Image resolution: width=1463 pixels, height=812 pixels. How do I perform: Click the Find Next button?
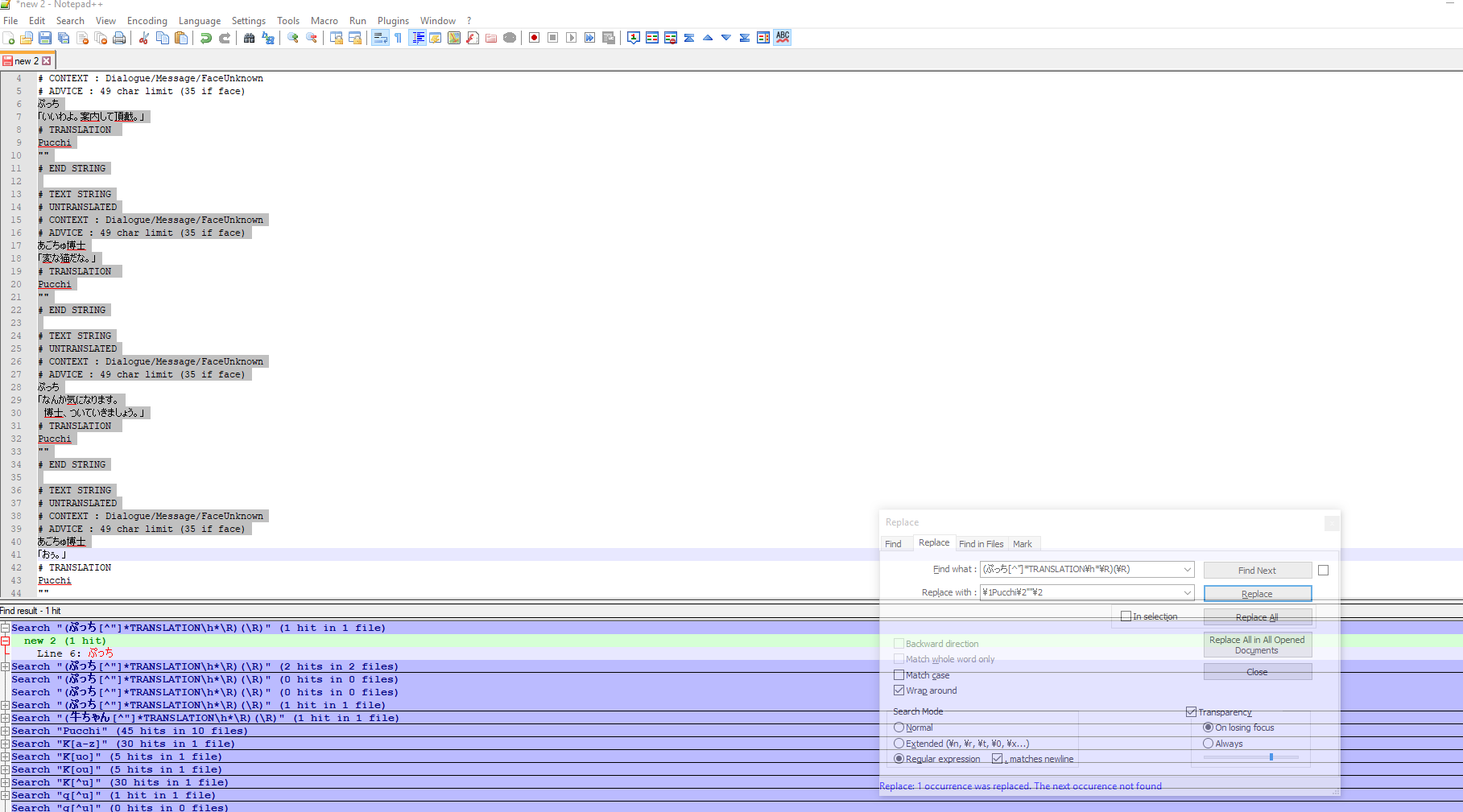[x=1257, y=571]
